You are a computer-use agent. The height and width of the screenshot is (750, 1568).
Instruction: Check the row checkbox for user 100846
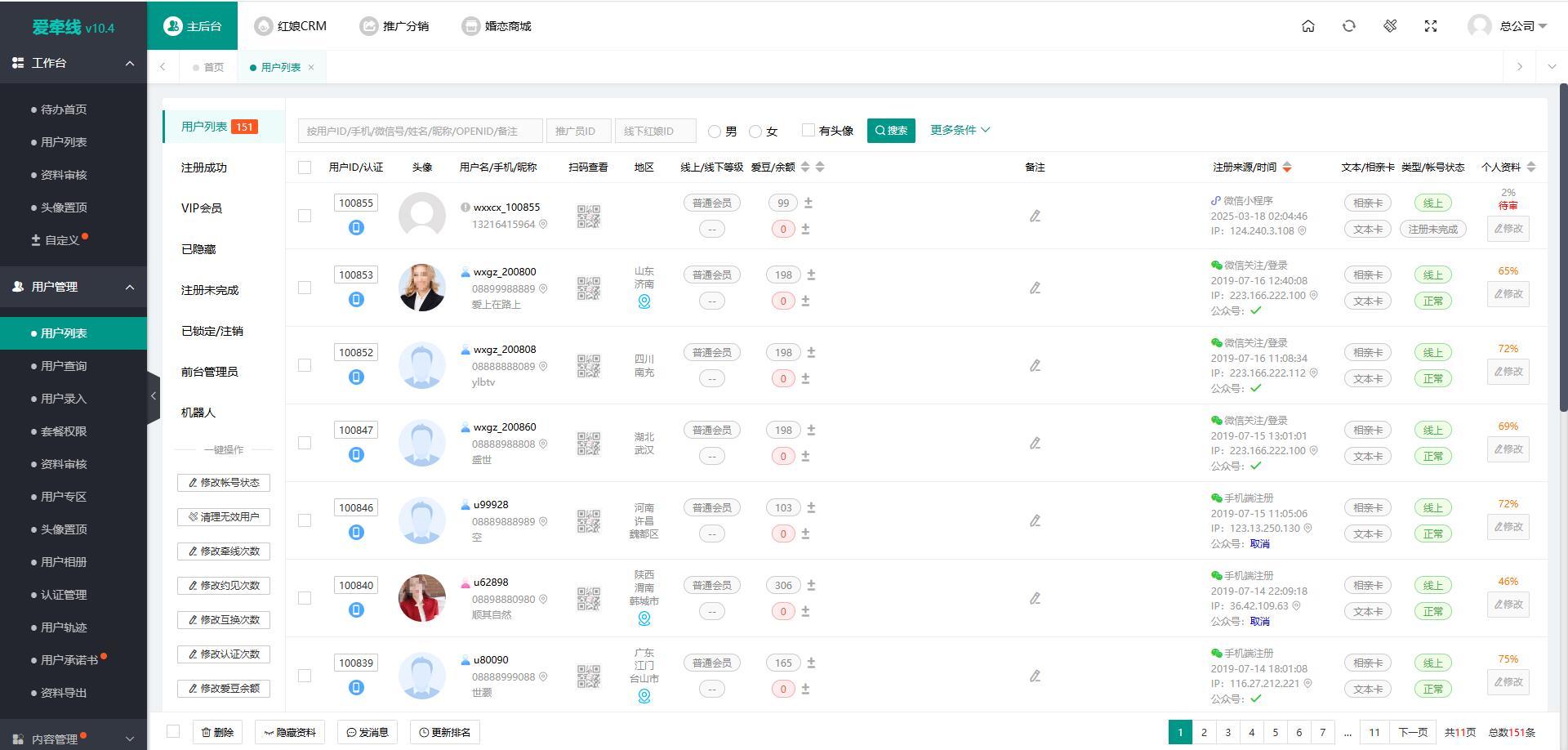305,520
